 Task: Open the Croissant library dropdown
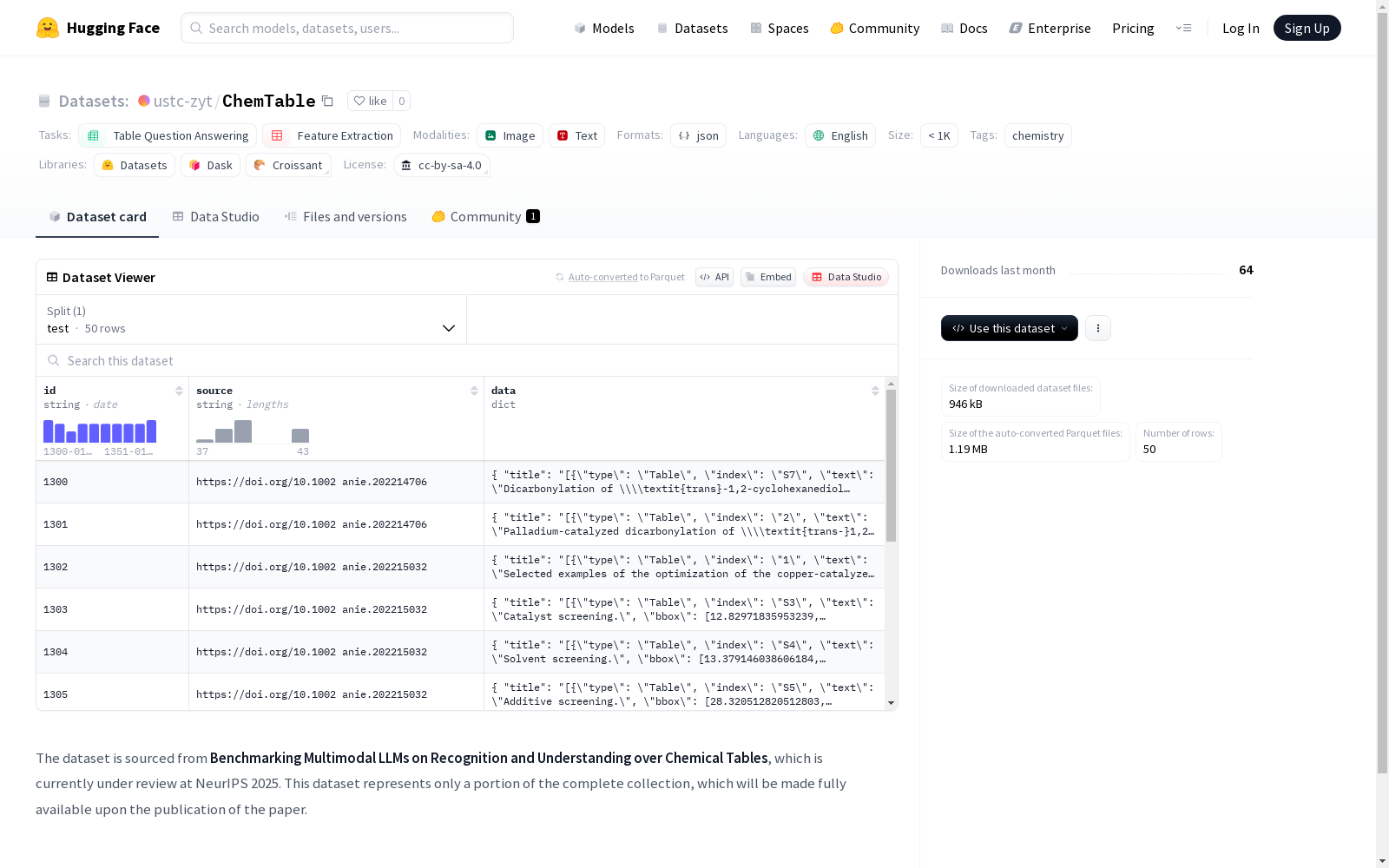click(288, 165)
